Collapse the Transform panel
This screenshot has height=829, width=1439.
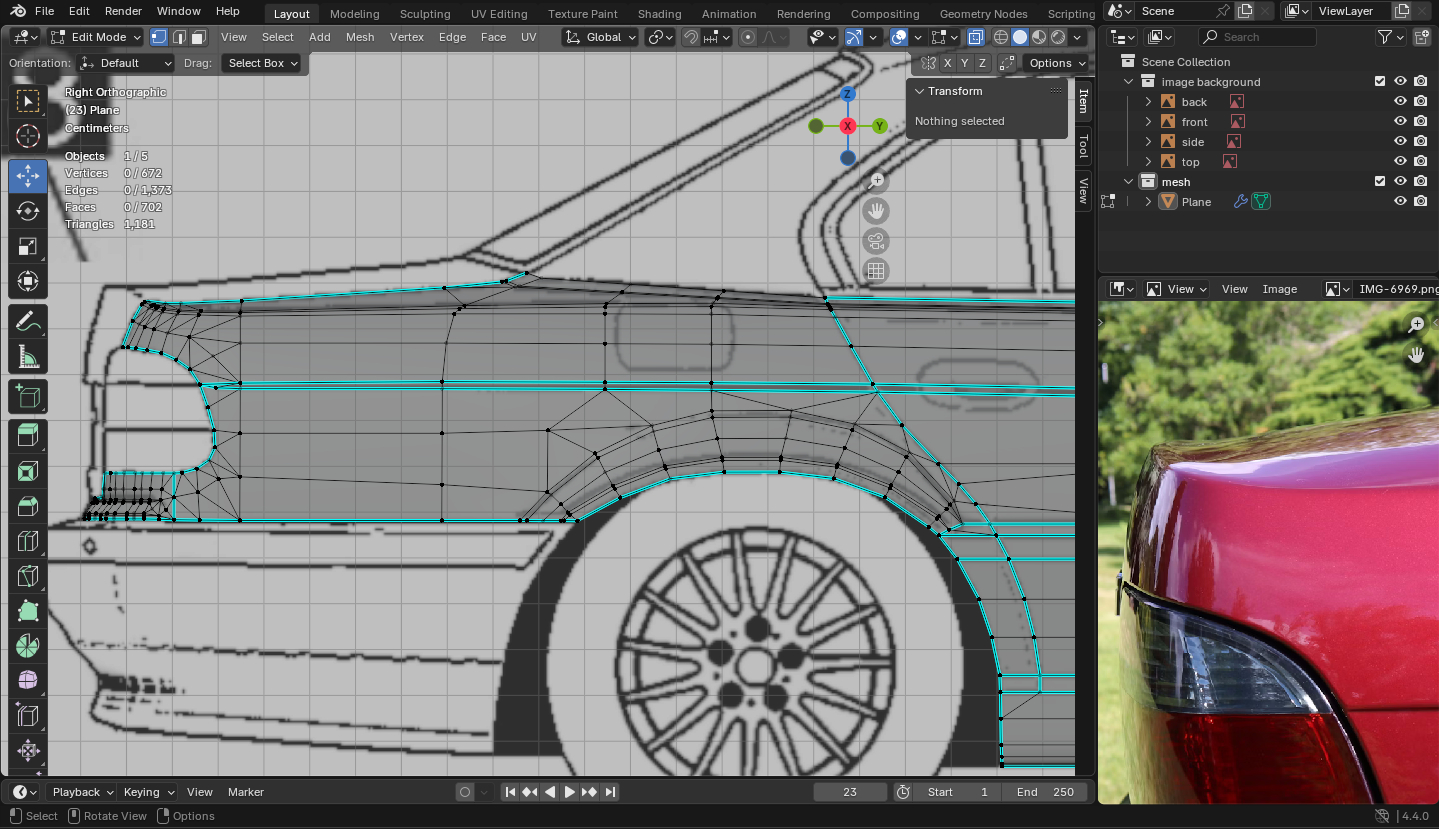tap(919, 91)
